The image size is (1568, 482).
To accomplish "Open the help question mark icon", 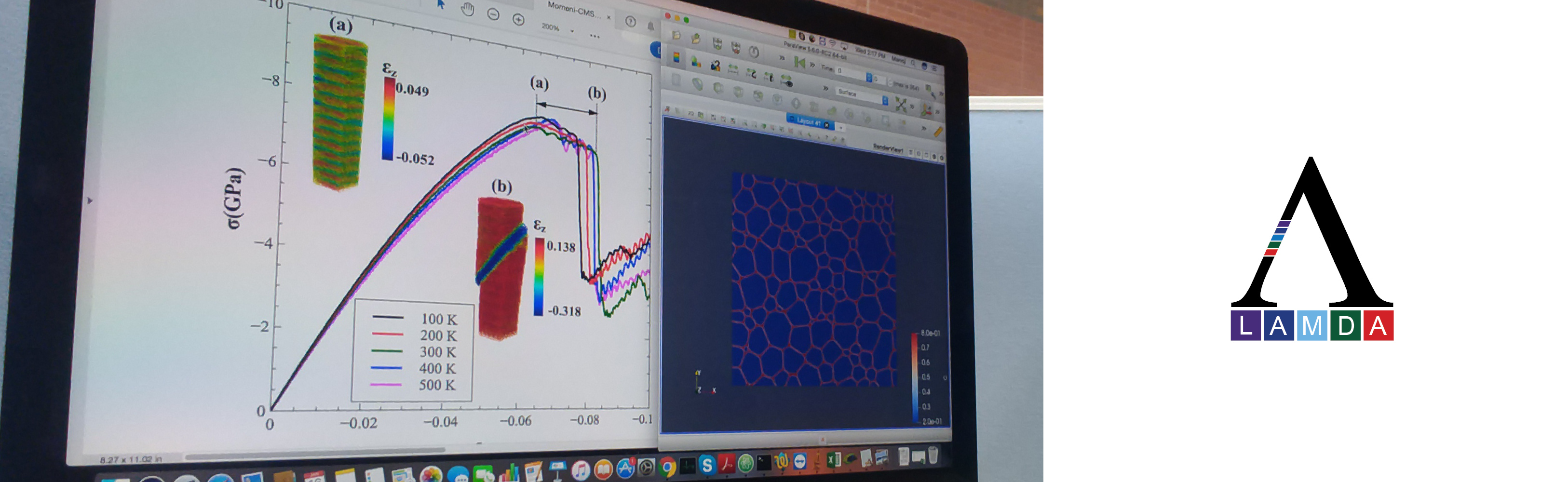I will (x=631, y=22).
